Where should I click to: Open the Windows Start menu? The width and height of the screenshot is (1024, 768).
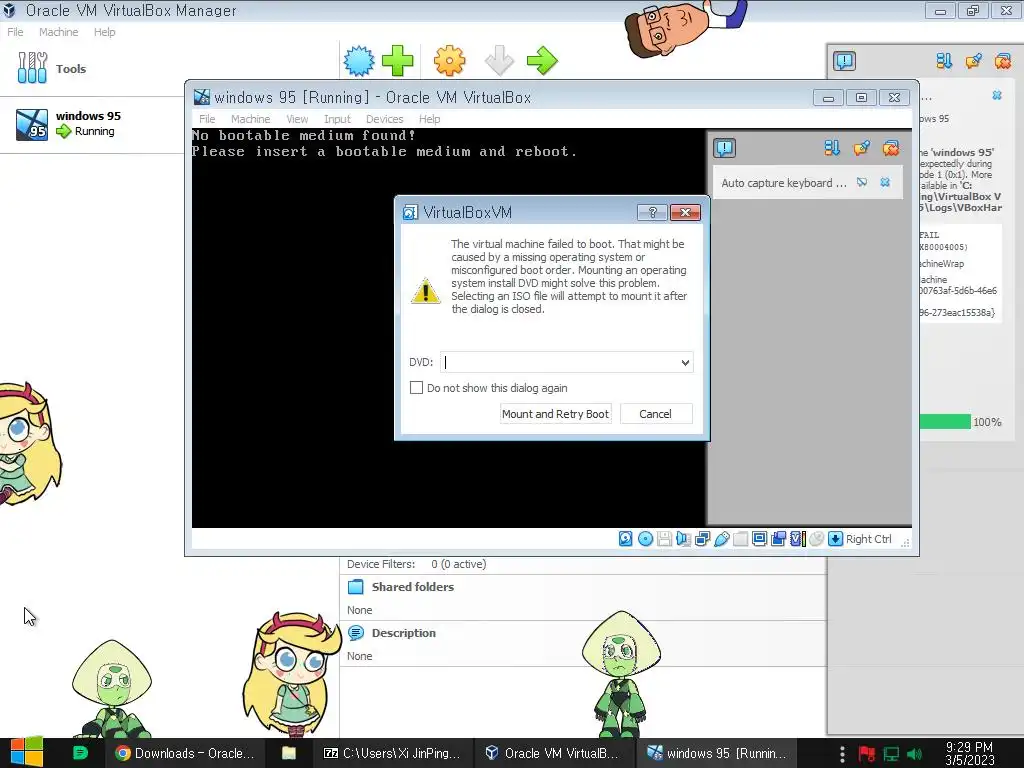pos(27,752)
